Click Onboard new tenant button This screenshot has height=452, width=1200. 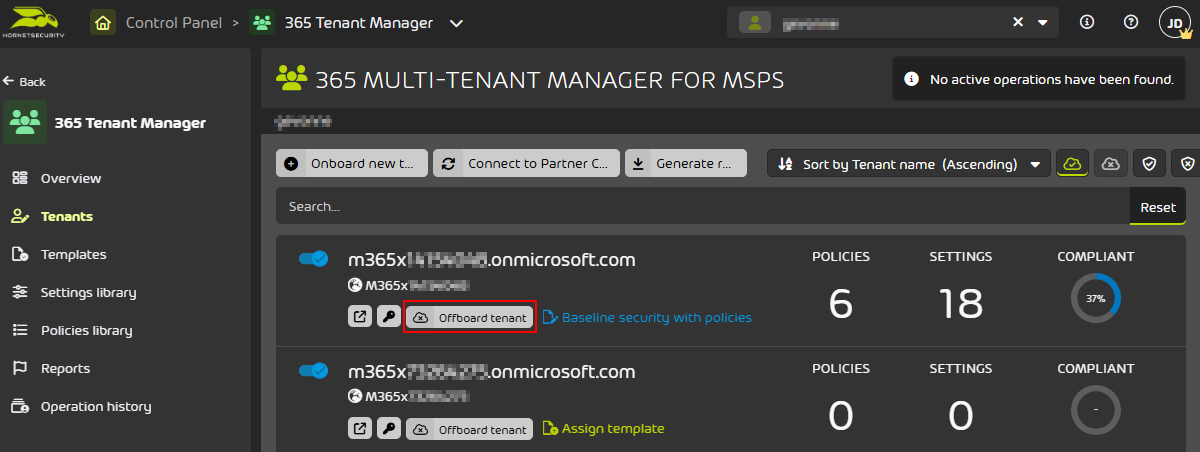(x=352, y=164)
